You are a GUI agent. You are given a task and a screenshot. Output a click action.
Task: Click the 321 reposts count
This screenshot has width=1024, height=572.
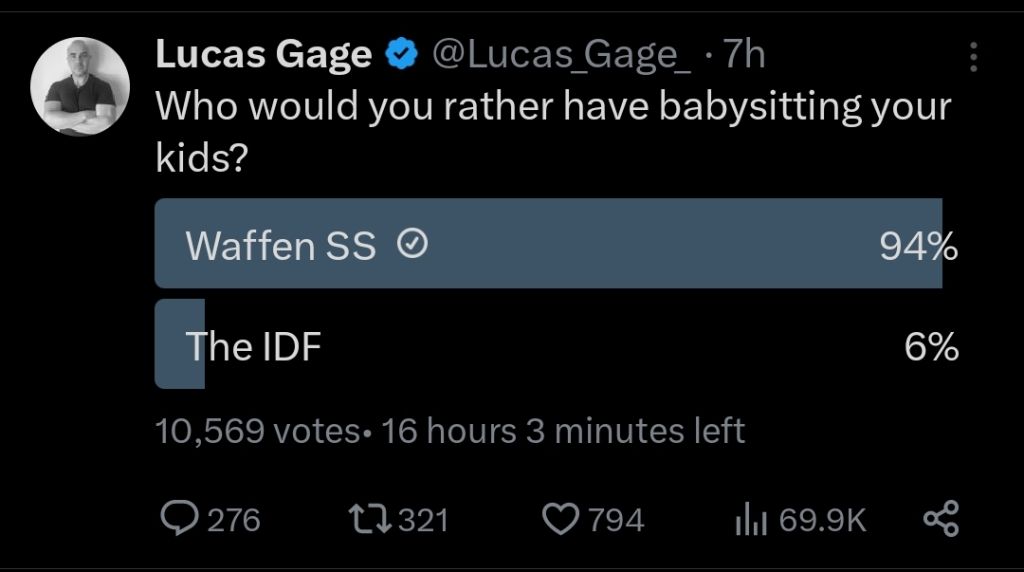point(423,520)
